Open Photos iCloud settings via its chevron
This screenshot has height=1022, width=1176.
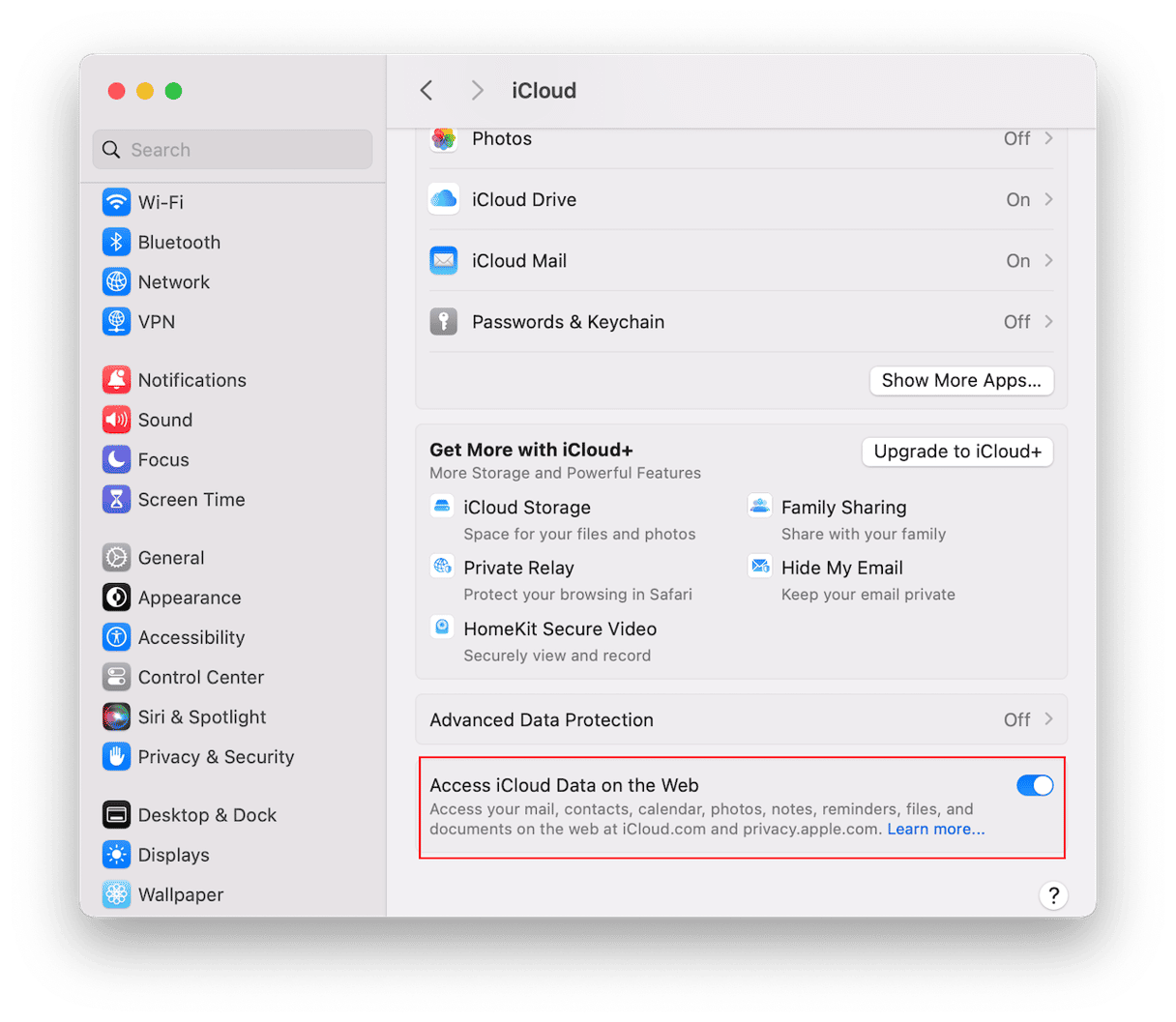tap(1049, 138)
